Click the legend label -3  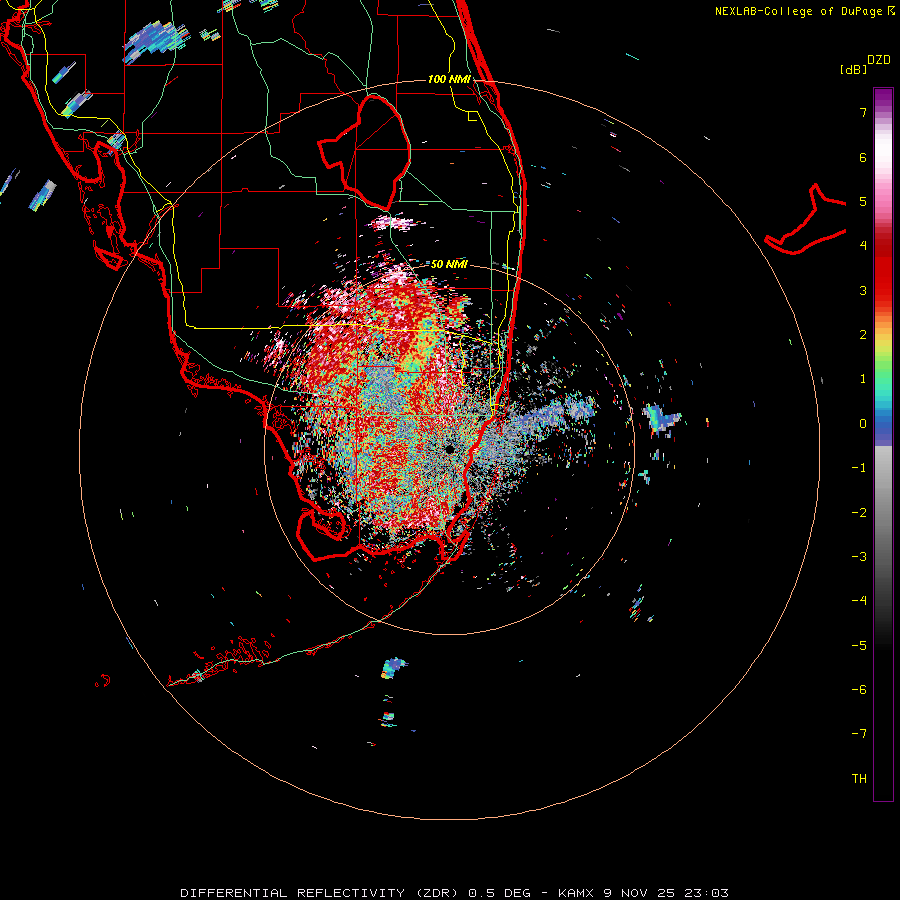pyautogui.click(x=859, y=556)
